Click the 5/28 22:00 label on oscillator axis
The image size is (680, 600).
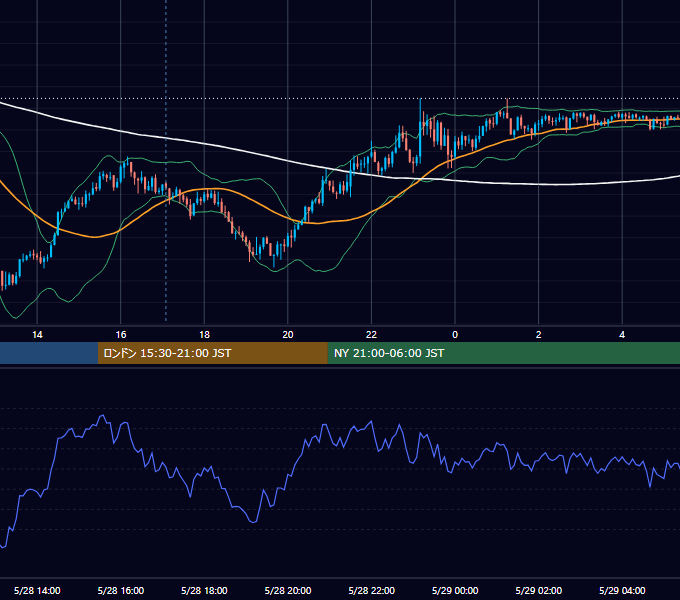tap(372, 590)
